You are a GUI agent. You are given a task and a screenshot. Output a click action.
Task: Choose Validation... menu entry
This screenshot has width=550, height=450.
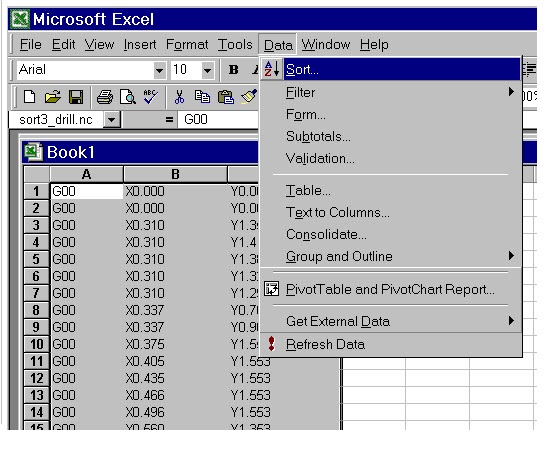click(x=390, y=159)
